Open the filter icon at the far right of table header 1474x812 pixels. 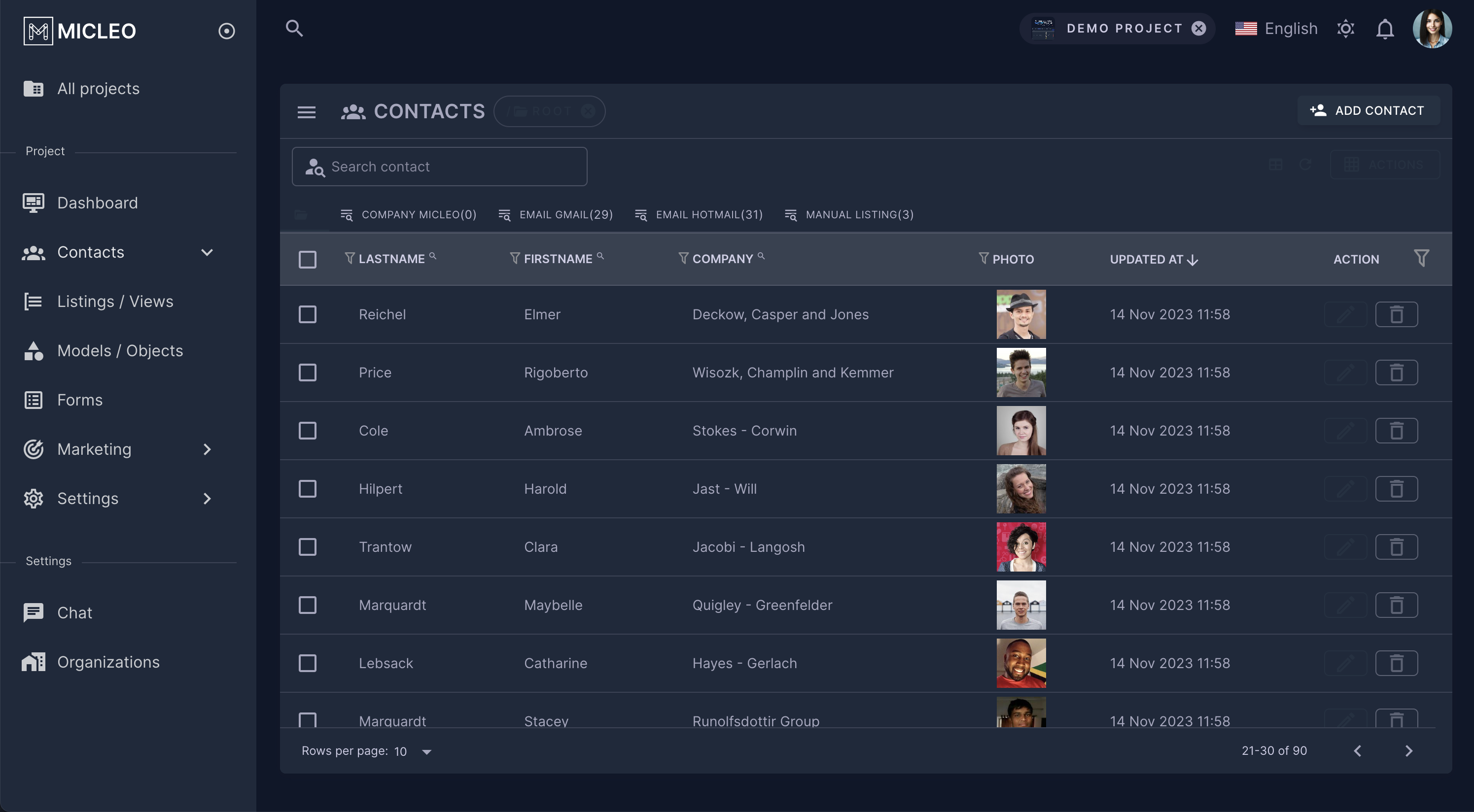[x=1423, y=258]
